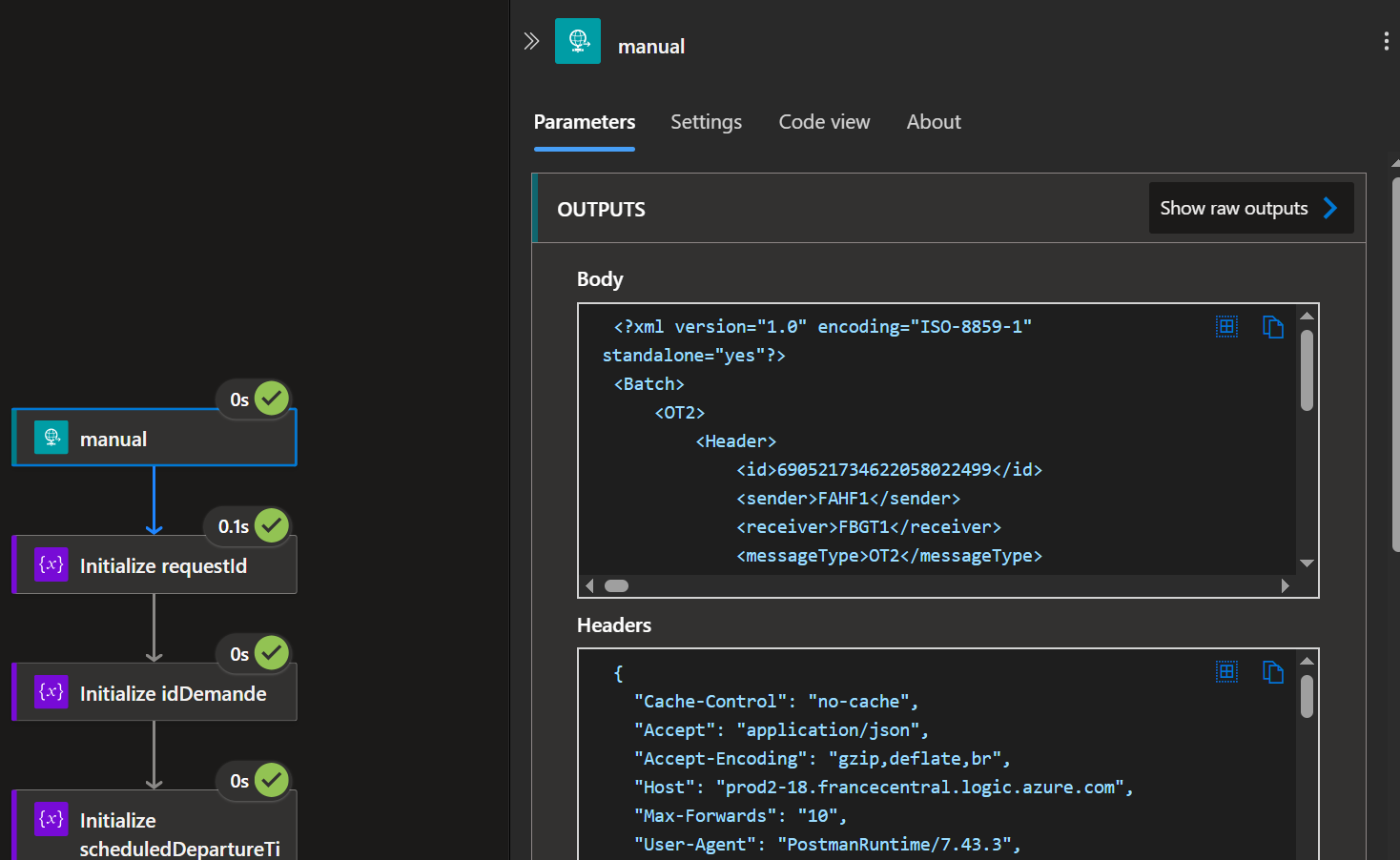Viewport: 1400px width, 860px height.
Task: Copy the Headers JSON via its copy icon
Action: click(1273, 672)
